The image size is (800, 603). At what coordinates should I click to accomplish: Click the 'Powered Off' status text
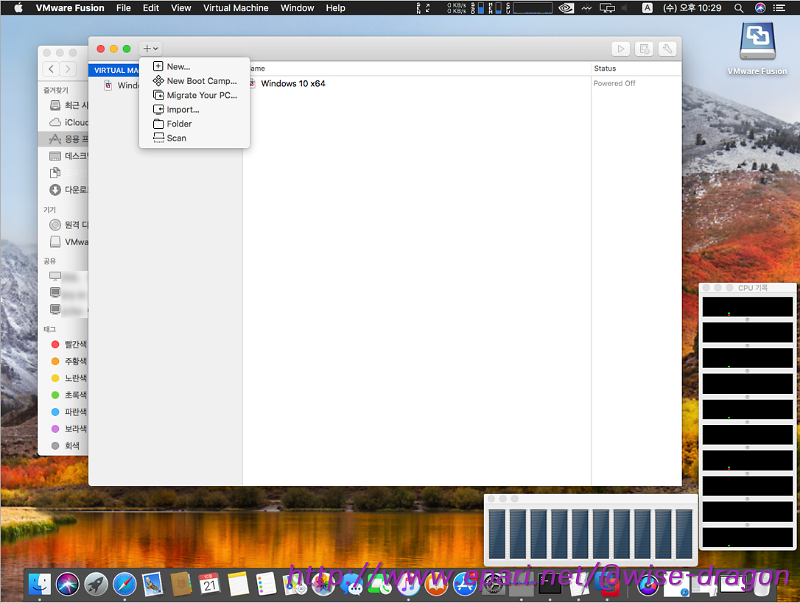click(x=614, y=83)
